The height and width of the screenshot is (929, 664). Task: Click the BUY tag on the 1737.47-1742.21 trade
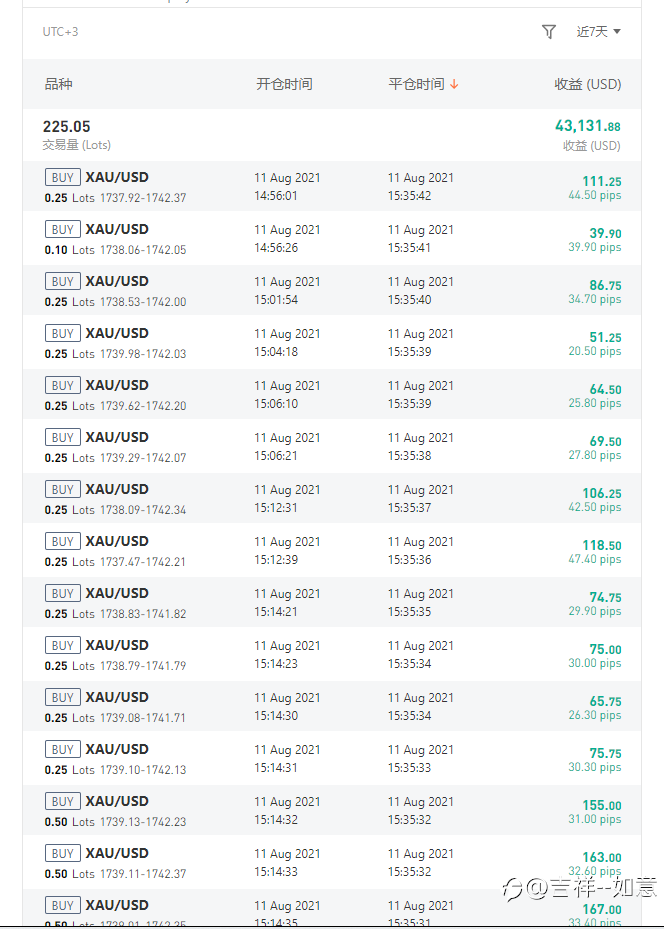point(62,541)
